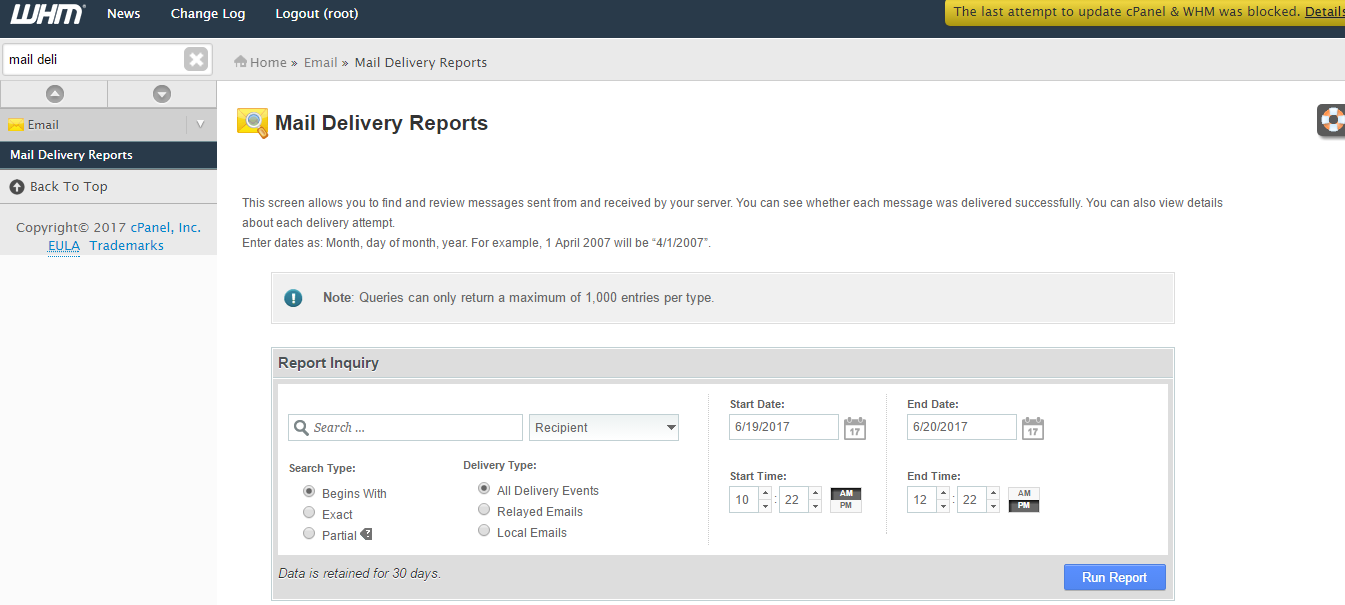Increase the End Time hour
This screenshot has height=605, width=1345.
[943, 493]
